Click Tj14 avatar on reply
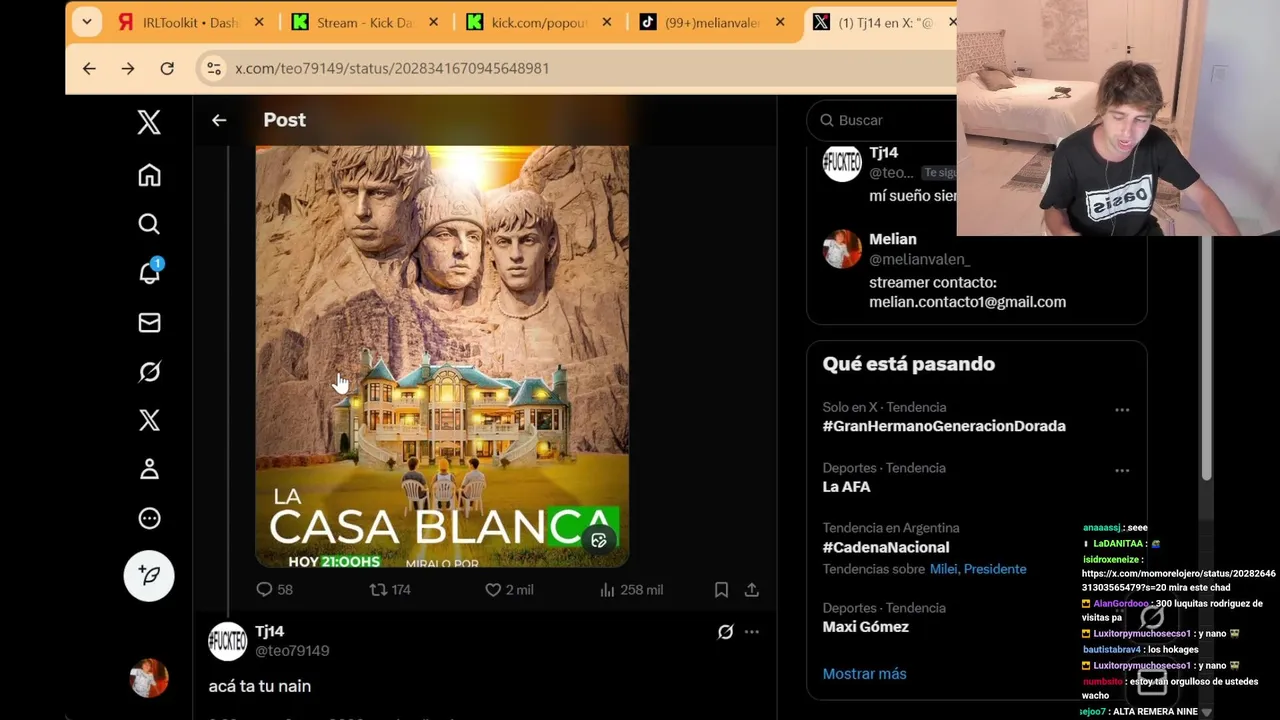This screenshot has height=720, width=1280. (x=227, y=641)
